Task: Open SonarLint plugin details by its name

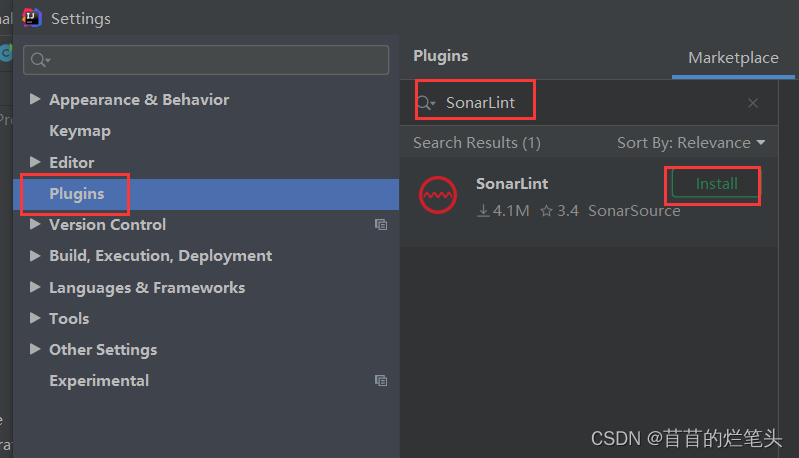Action: click(512, 184)
